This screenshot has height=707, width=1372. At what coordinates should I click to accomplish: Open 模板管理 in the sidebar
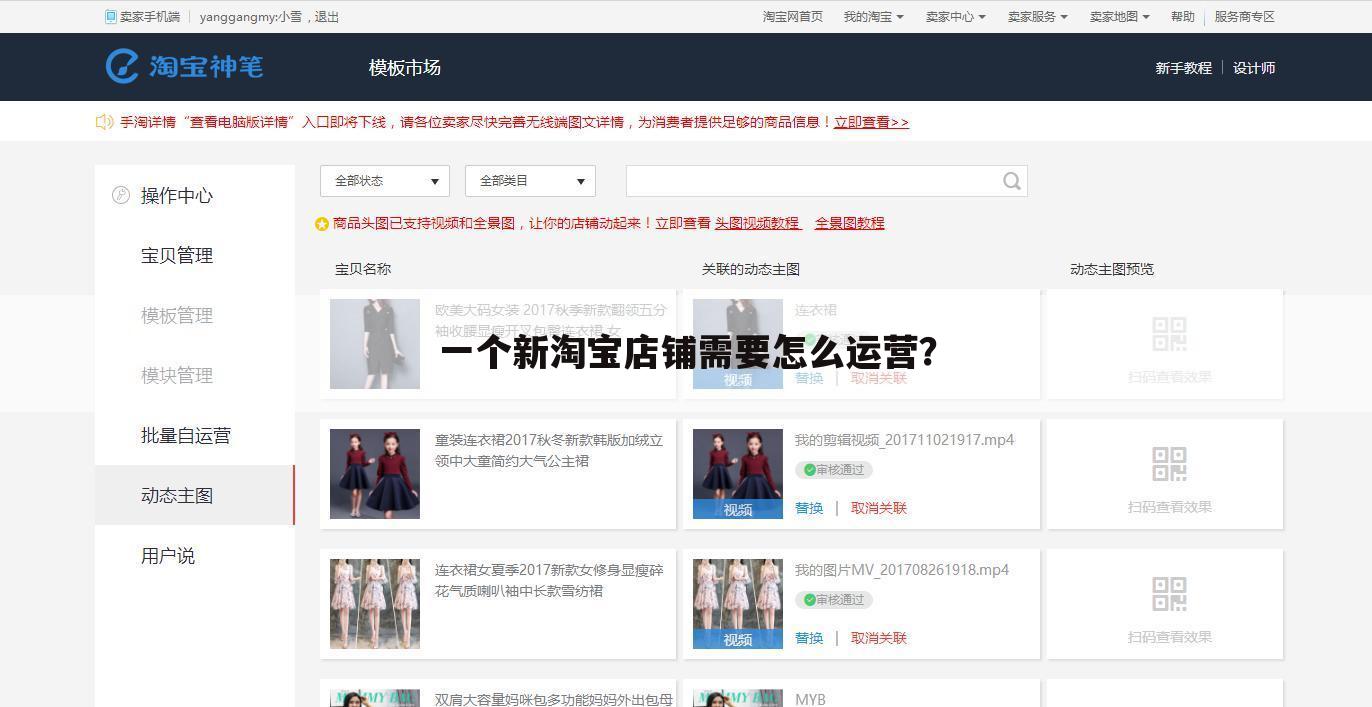177,316
